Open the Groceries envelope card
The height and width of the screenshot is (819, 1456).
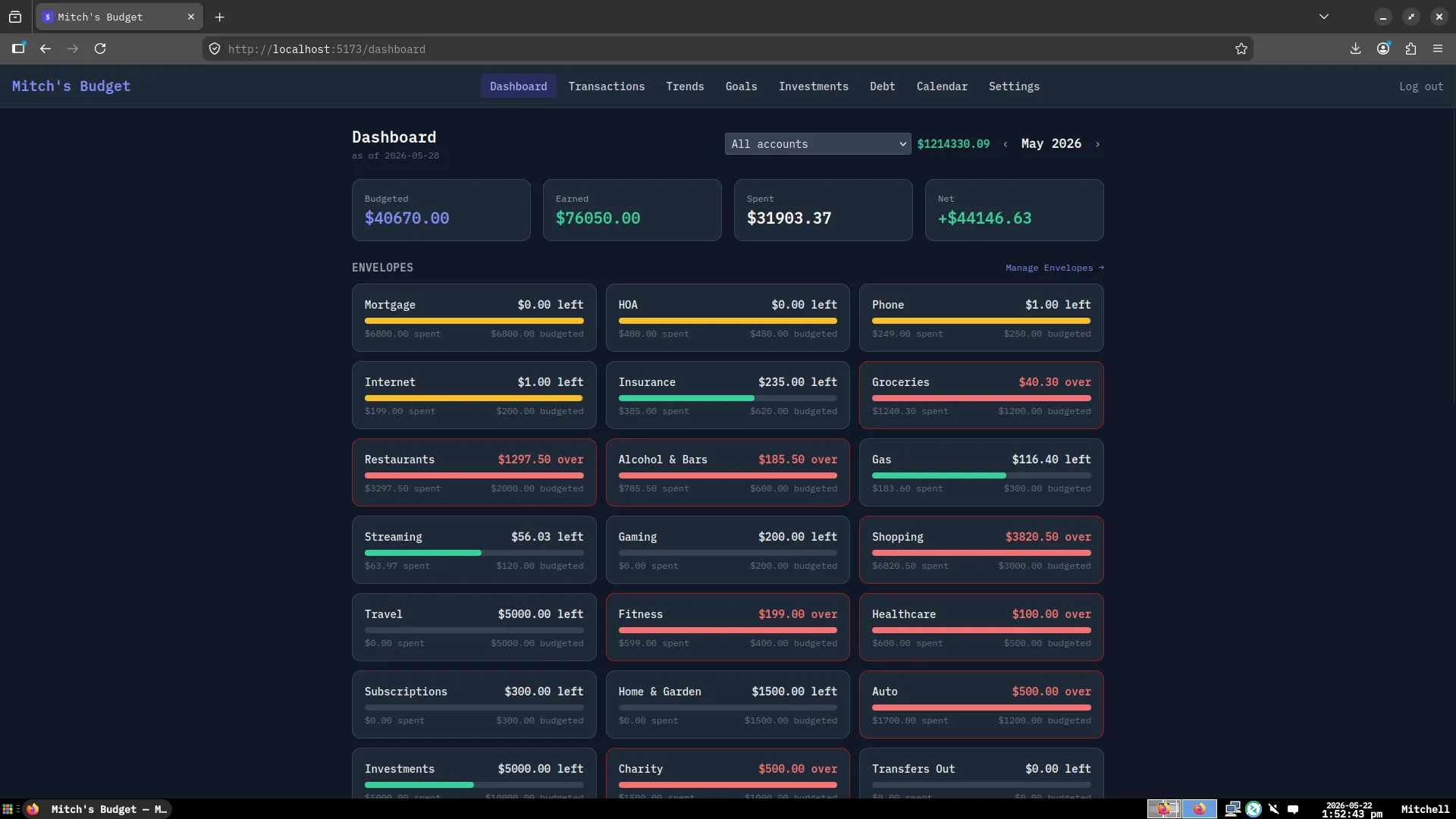981,395
